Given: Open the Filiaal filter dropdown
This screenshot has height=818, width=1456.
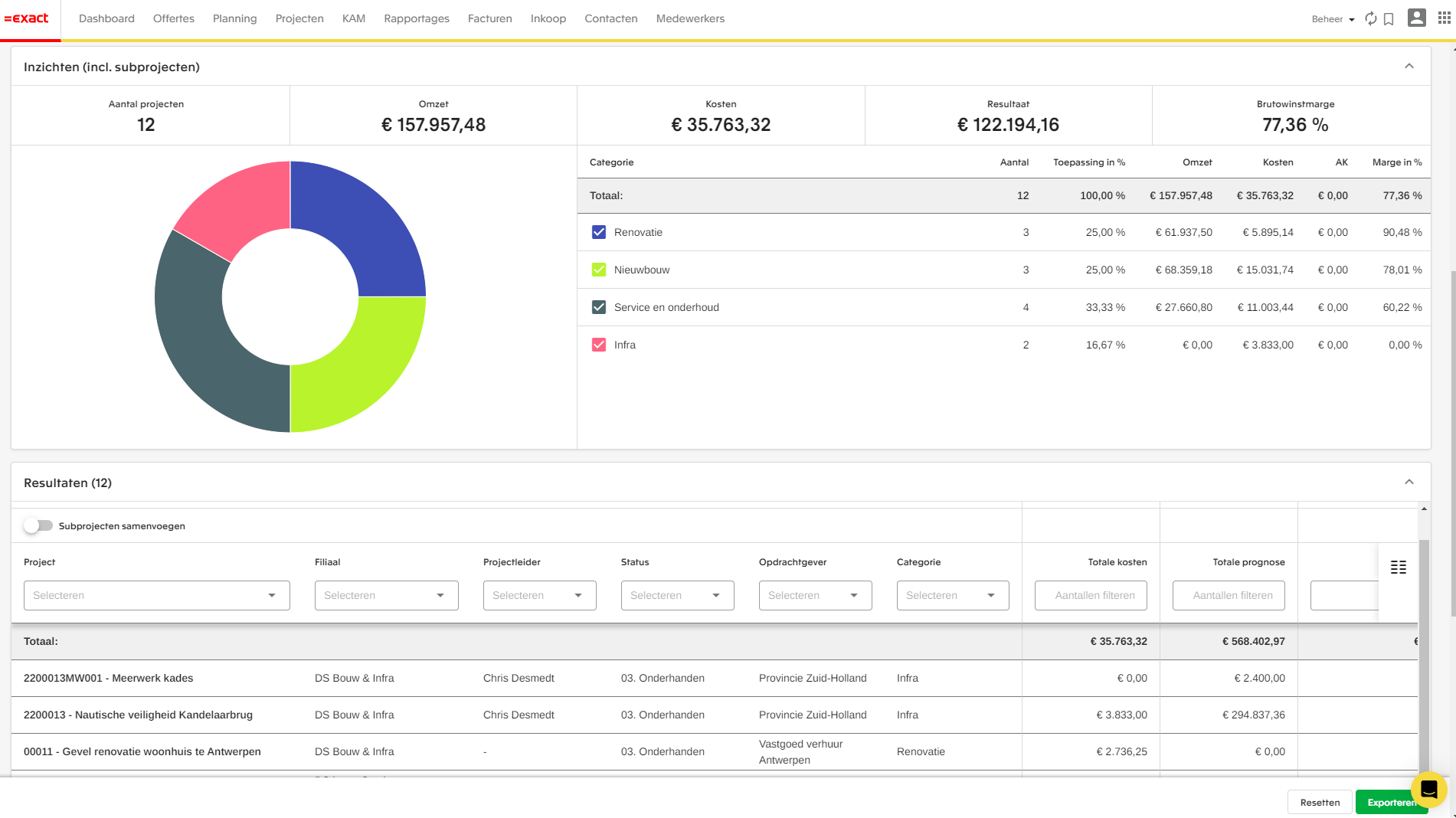Looking at the screenshot, I should pyautogui.click(x=387, y=595).
